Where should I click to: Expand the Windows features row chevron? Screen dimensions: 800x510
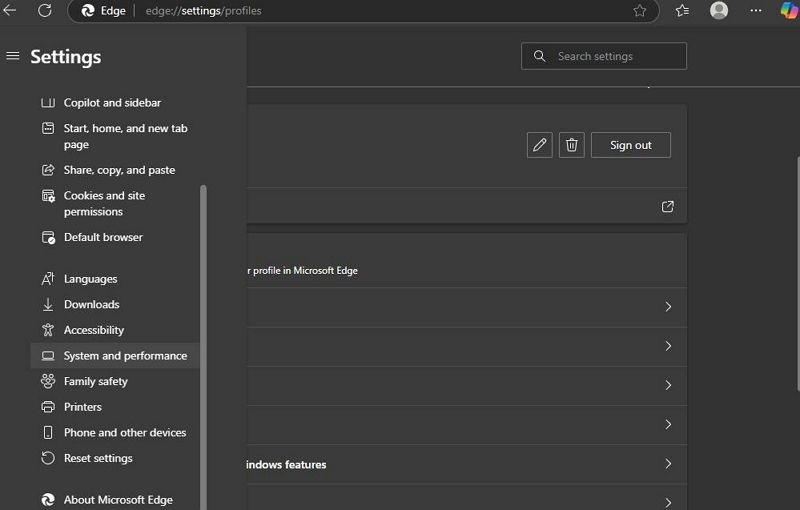click(668, 464)
